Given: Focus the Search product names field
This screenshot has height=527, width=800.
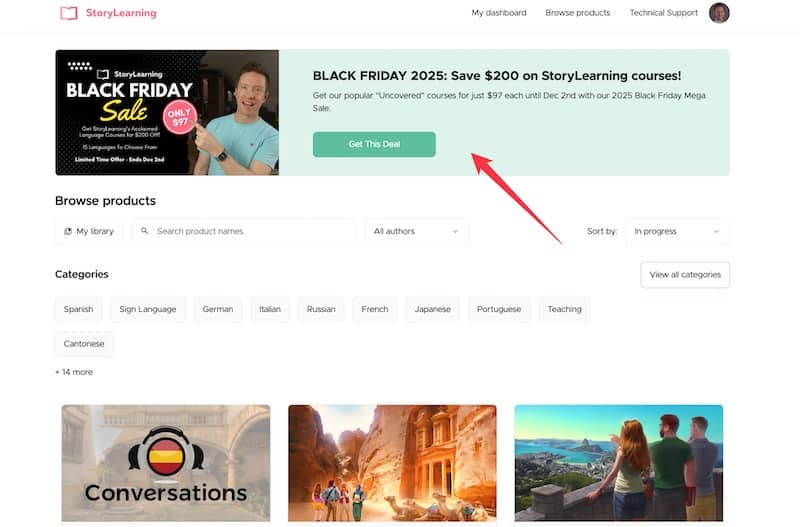Looking at the screenshot, I should [250, 231].
